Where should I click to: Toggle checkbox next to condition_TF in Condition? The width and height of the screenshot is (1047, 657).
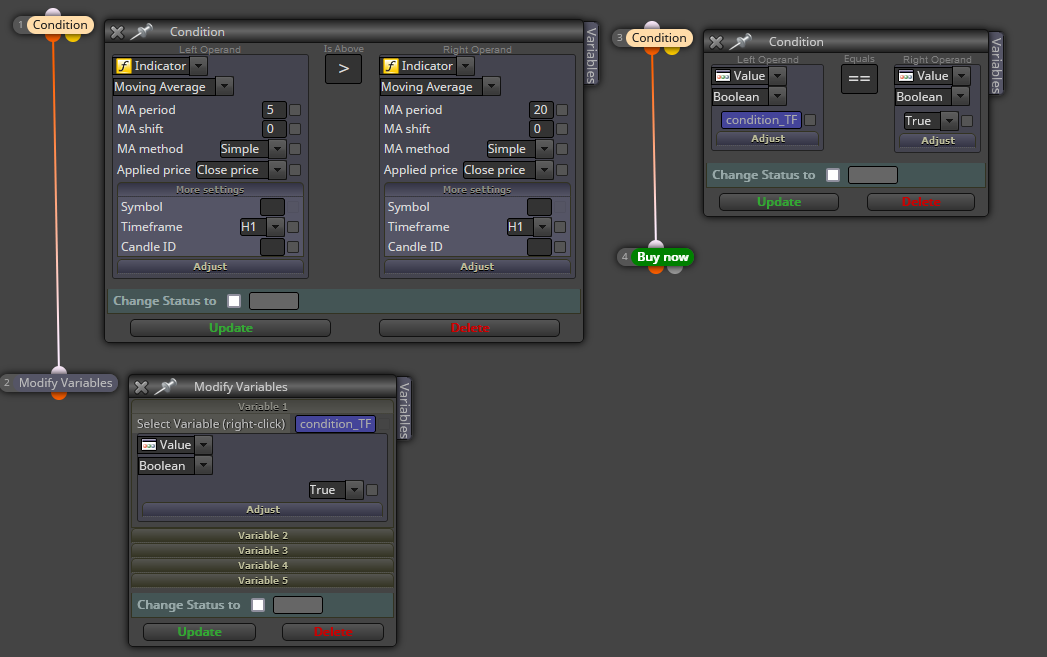pyautogui.click(x=810, y=120)
